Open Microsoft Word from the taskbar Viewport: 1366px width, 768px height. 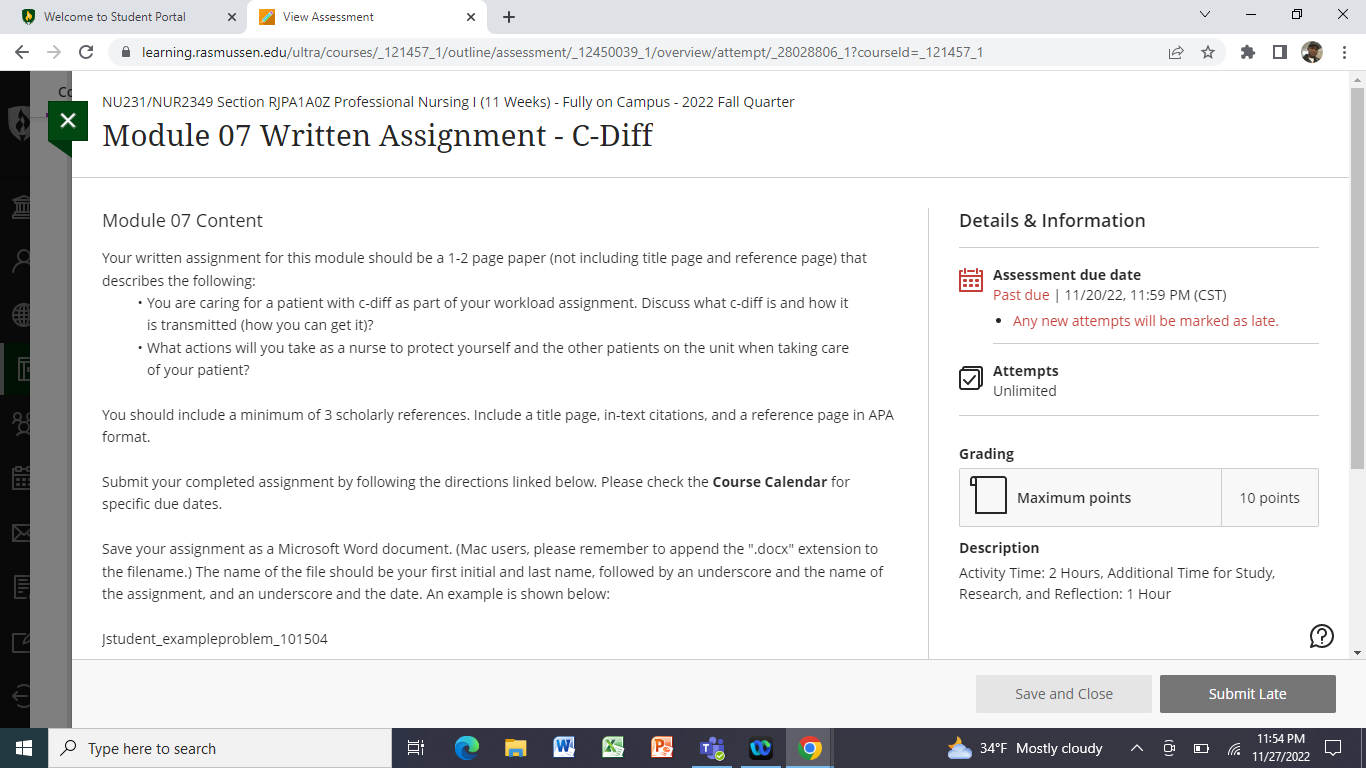click(564, 748)
